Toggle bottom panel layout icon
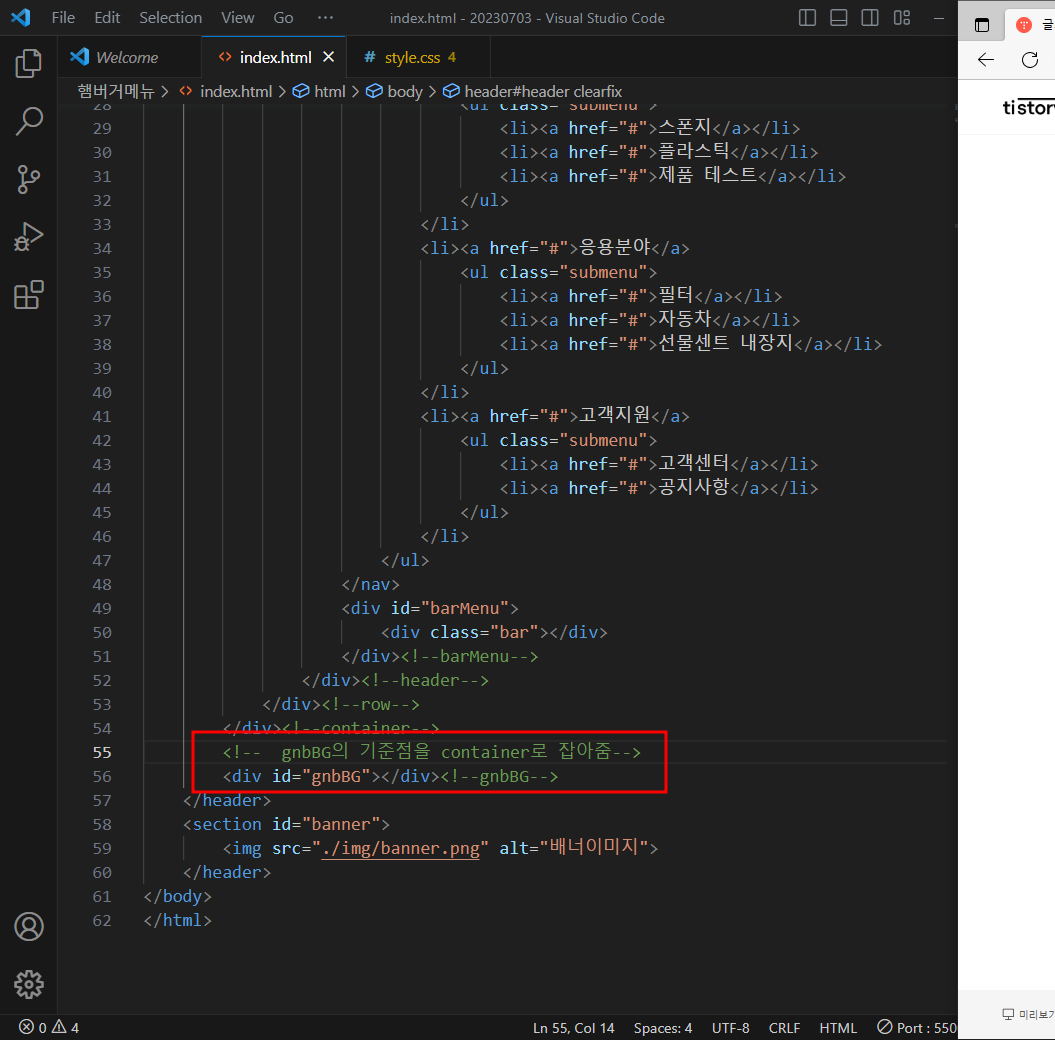 [838, 17]
